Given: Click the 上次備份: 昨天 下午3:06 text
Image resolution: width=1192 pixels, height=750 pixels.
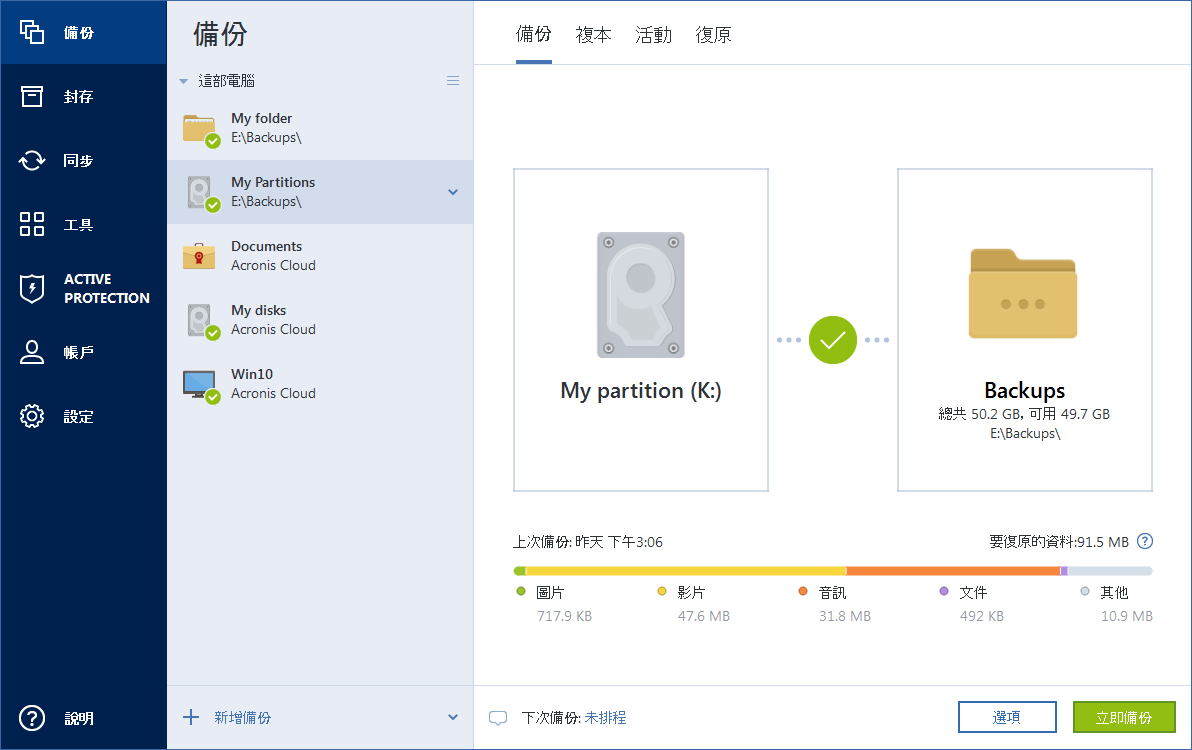Looking at the screenshot, I should point(588,542).
